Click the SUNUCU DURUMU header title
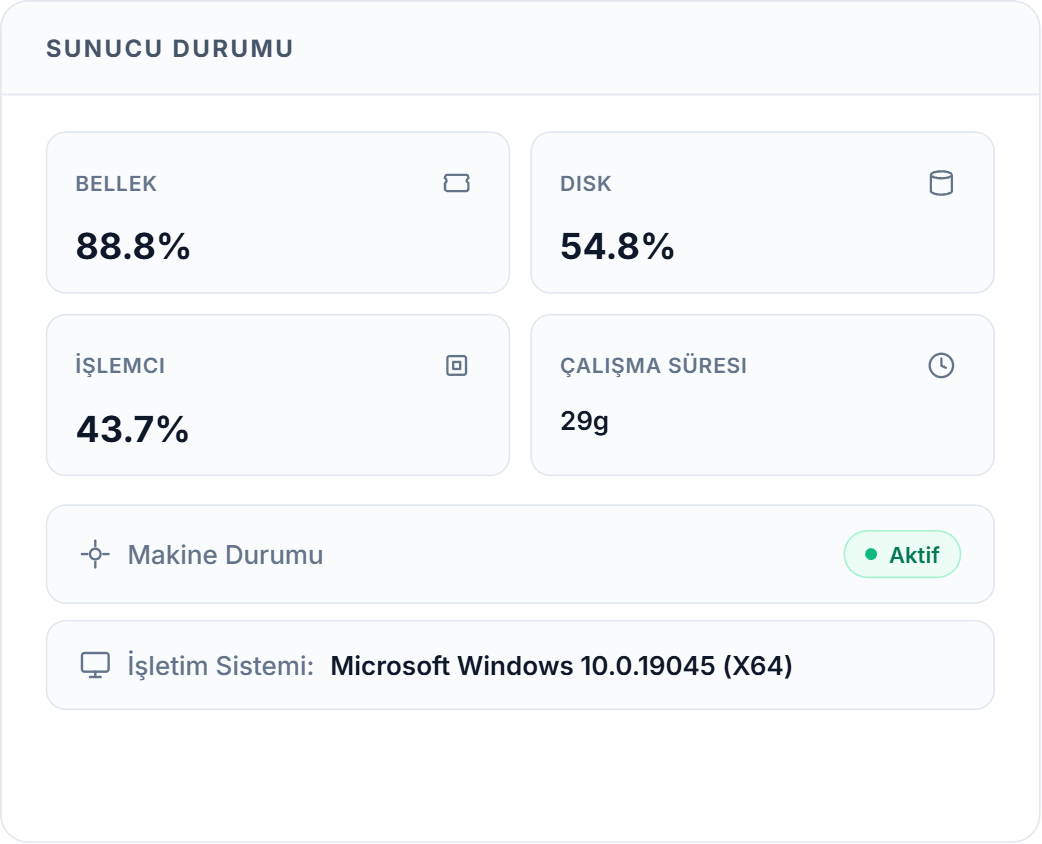1042x844 pixels. [169, 49]
